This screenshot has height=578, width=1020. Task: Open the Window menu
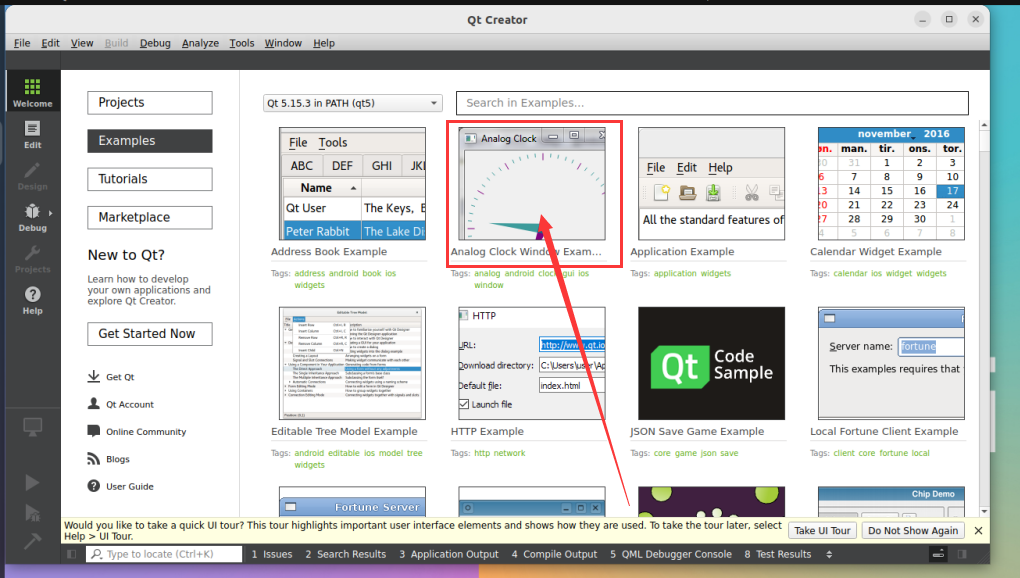283,43
